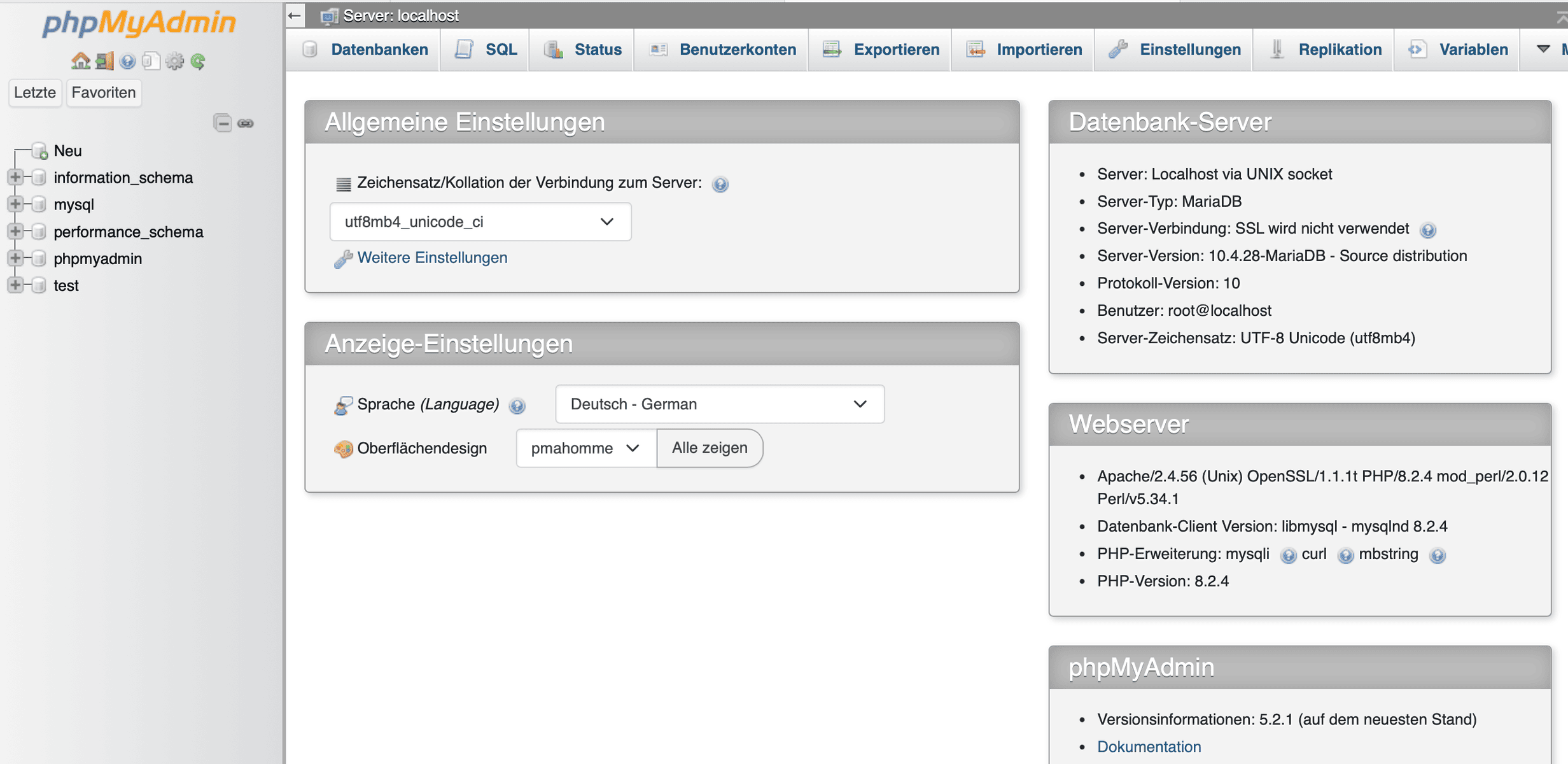Viewport: 1568px width, 764px height.
Task: Switch to the Importieren tab
Action: 1024,50
